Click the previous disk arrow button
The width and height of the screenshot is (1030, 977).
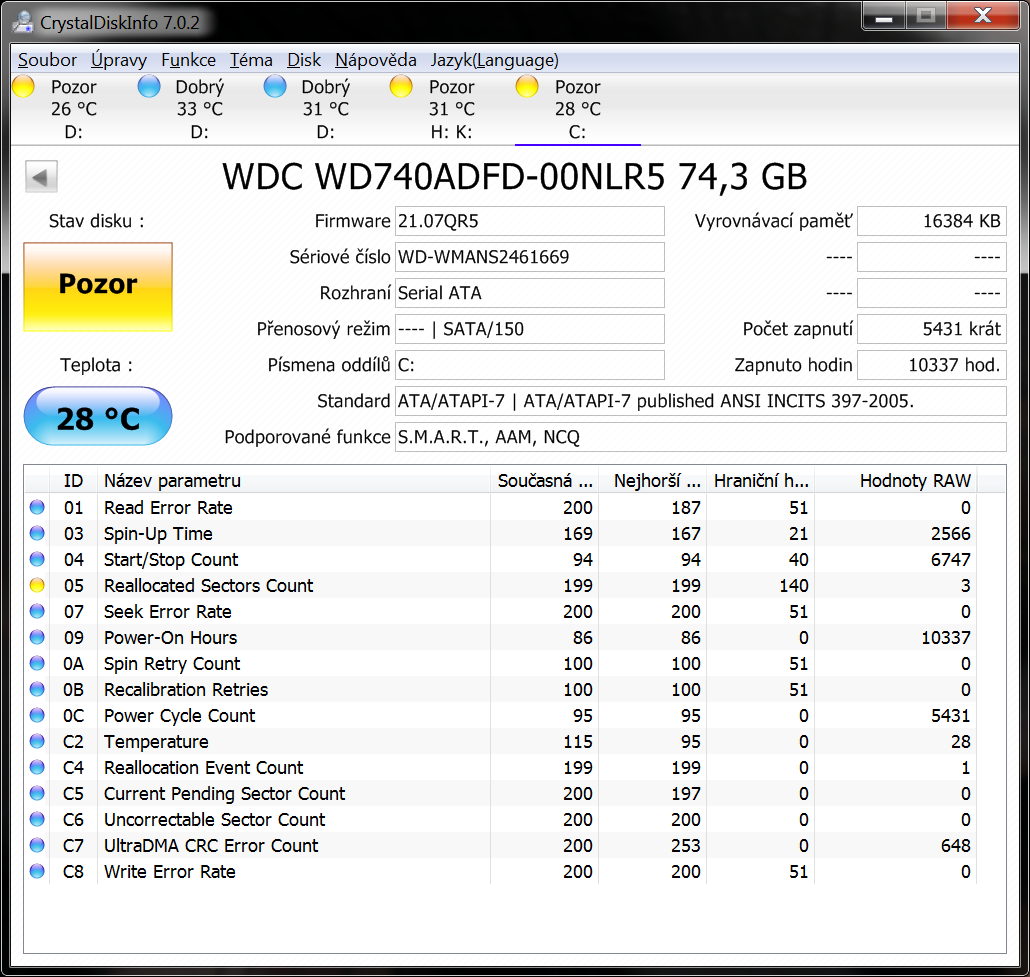point(41,177)
